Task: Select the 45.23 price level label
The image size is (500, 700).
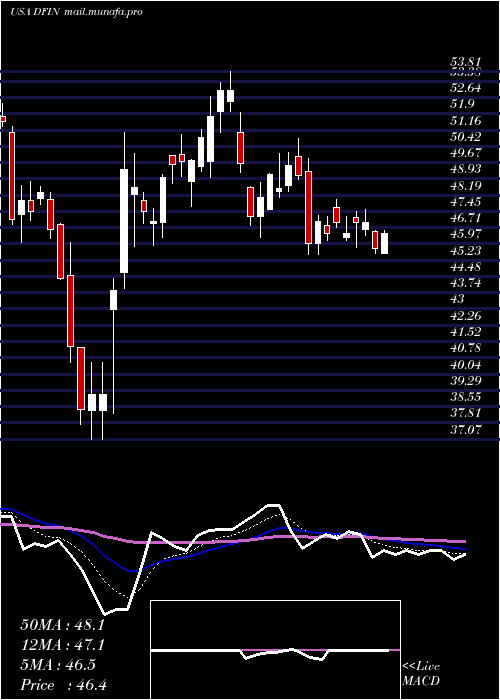Action: (x=466, y=250)
